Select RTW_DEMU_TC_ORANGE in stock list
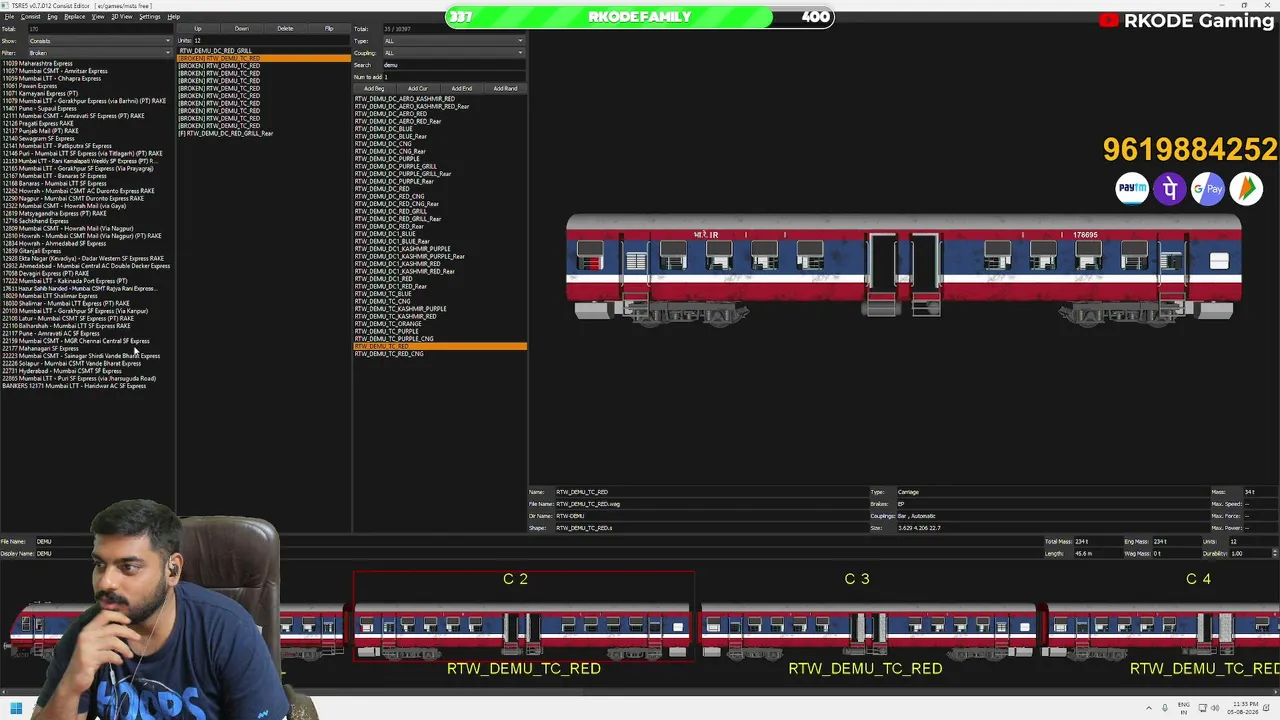Image resolution: width=1280 pixels, height=720 pixels. pyautogui.click(x=388, y=324)
